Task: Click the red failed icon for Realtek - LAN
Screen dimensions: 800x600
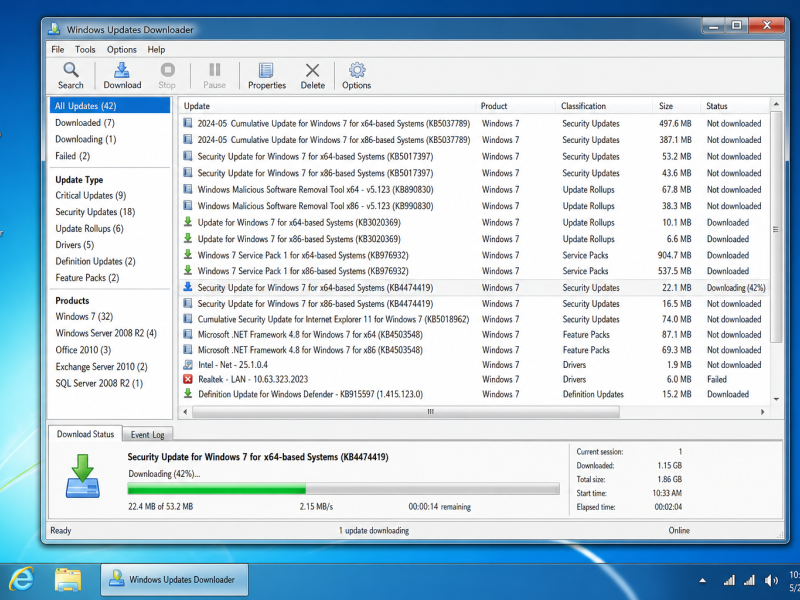Action: pos(188,379)
